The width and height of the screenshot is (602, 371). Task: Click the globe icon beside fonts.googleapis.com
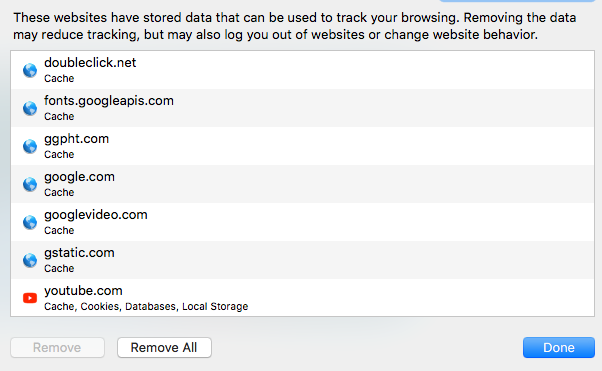[x=30, y=108]
